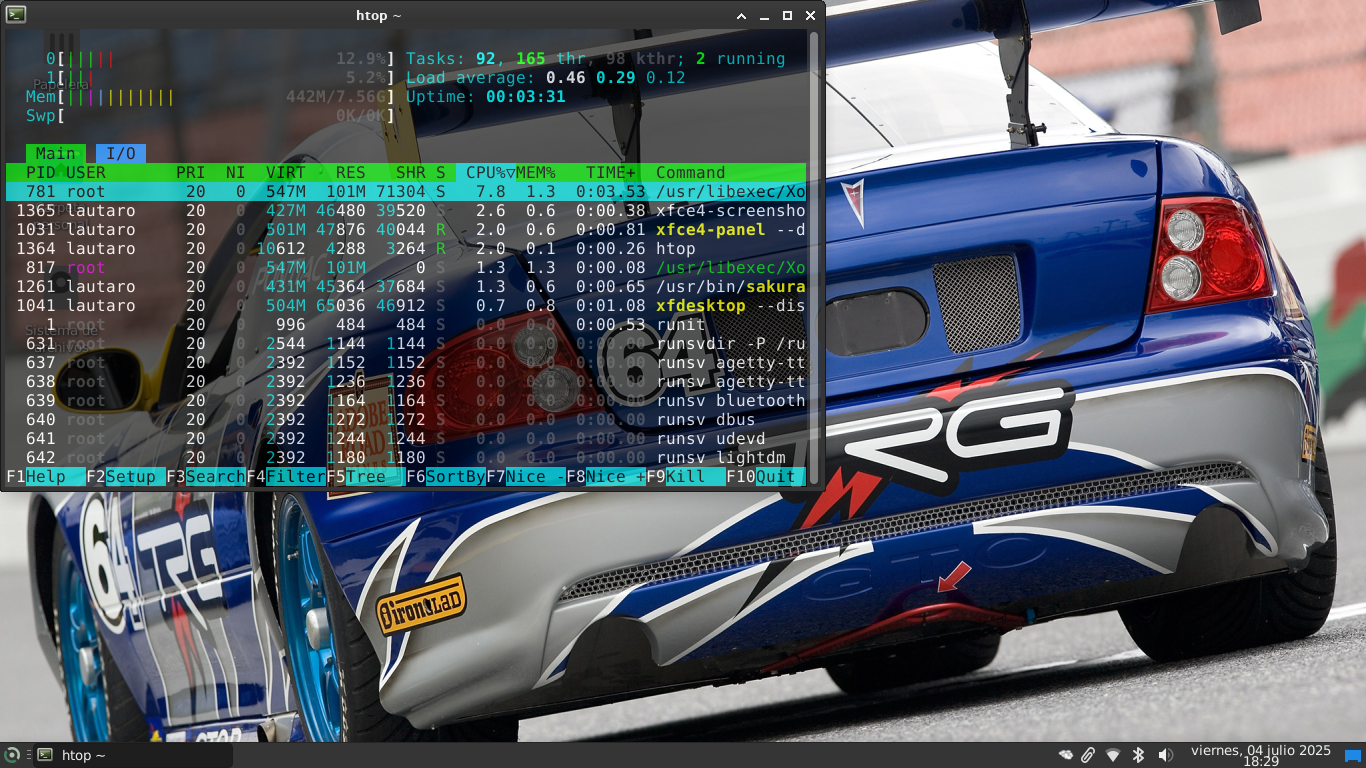Open the Wi-Fi network tray icon
The width and height of the screenshot is (1366, 768).
point(1113,755)
